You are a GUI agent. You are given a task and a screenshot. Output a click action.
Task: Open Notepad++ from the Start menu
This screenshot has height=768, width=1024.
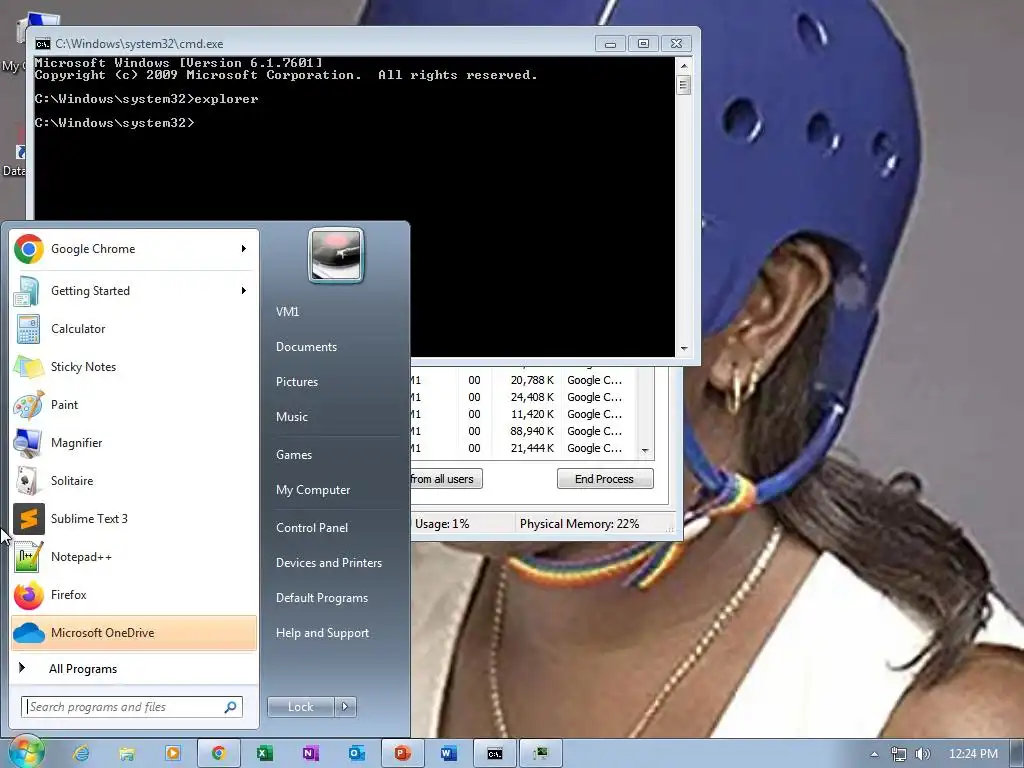[134, 556]
